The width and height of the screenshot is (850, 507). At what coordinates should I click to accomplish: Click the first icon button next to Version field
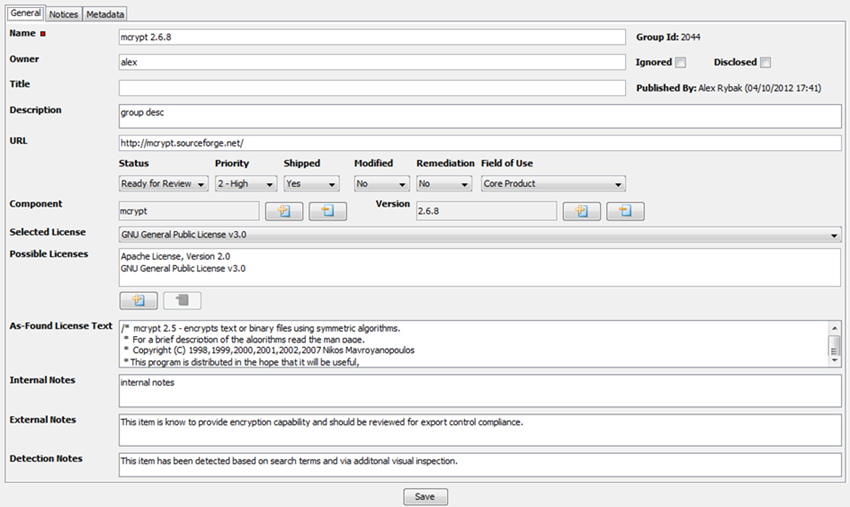point(581,211)
